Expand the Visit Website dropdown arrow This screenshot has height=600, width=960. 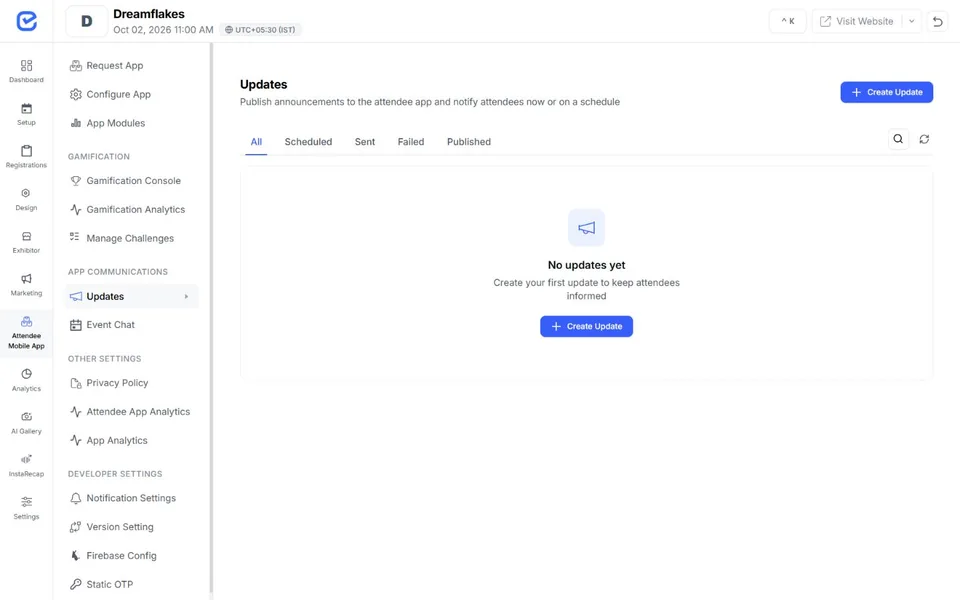pos(912,21)
